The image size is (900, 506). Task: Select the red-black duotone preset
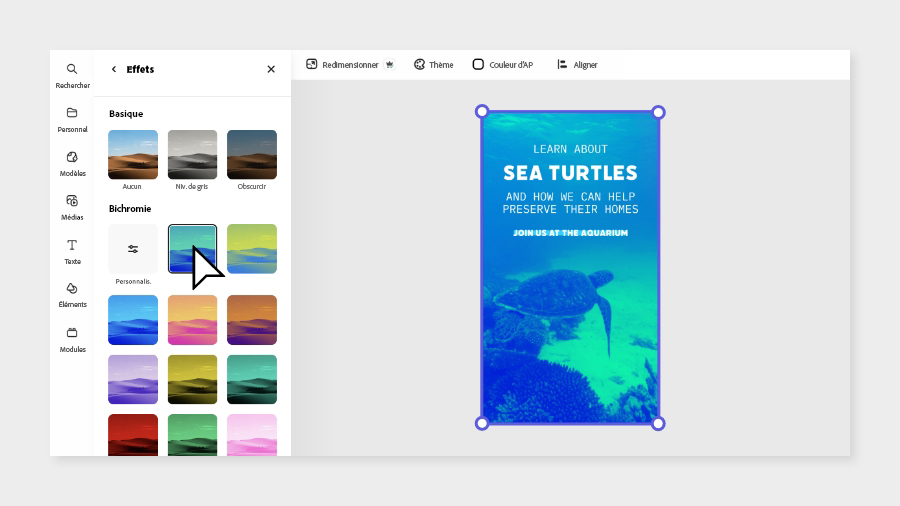coord(133,435)
